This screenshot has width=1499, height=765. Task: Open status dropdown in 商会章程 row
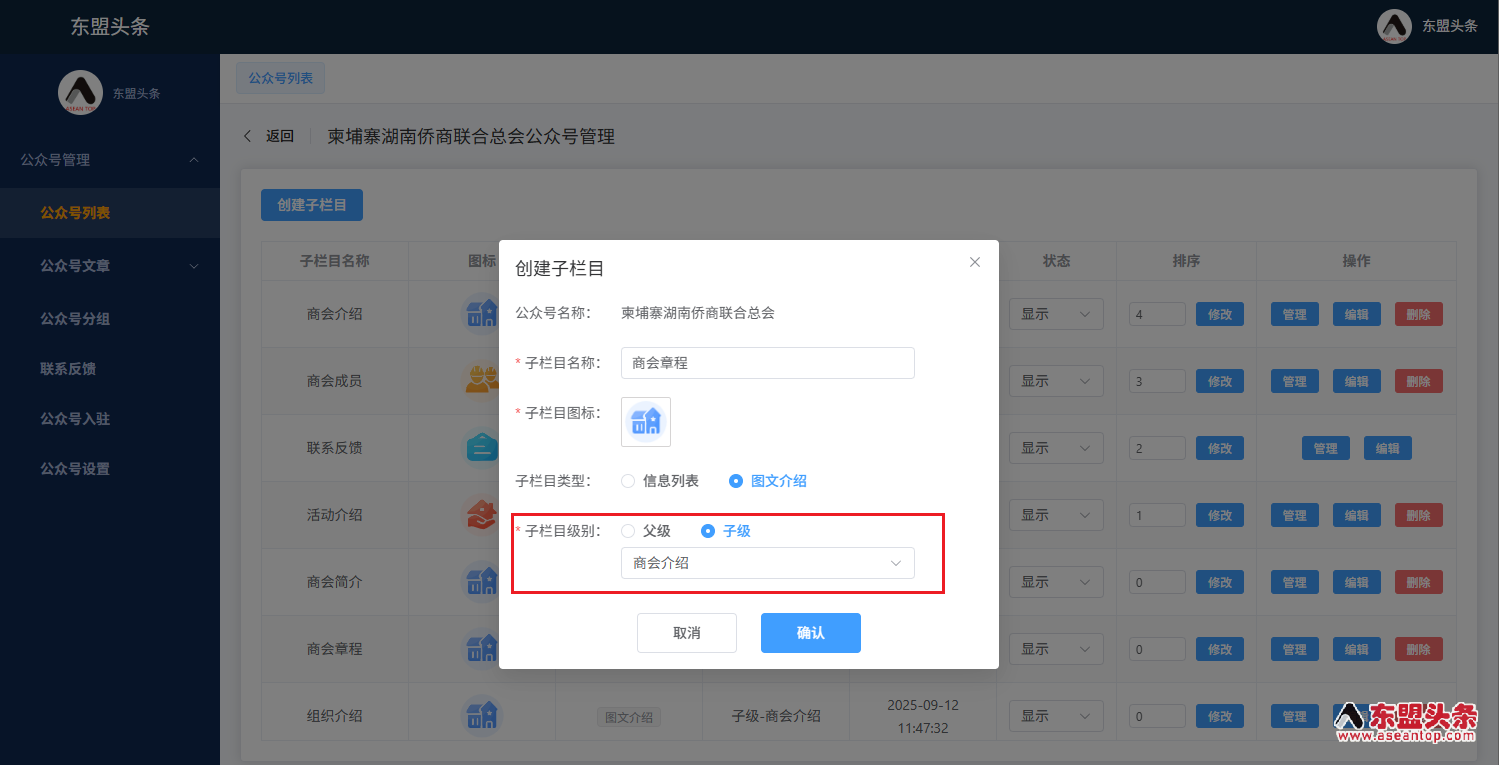pyautogui.click(x=1056, y=649)
